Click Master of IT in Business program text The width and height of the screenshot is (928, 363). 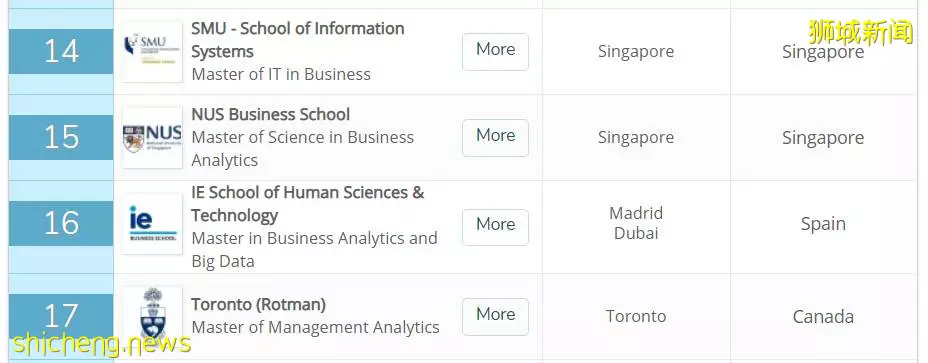(x=281, y=75)
